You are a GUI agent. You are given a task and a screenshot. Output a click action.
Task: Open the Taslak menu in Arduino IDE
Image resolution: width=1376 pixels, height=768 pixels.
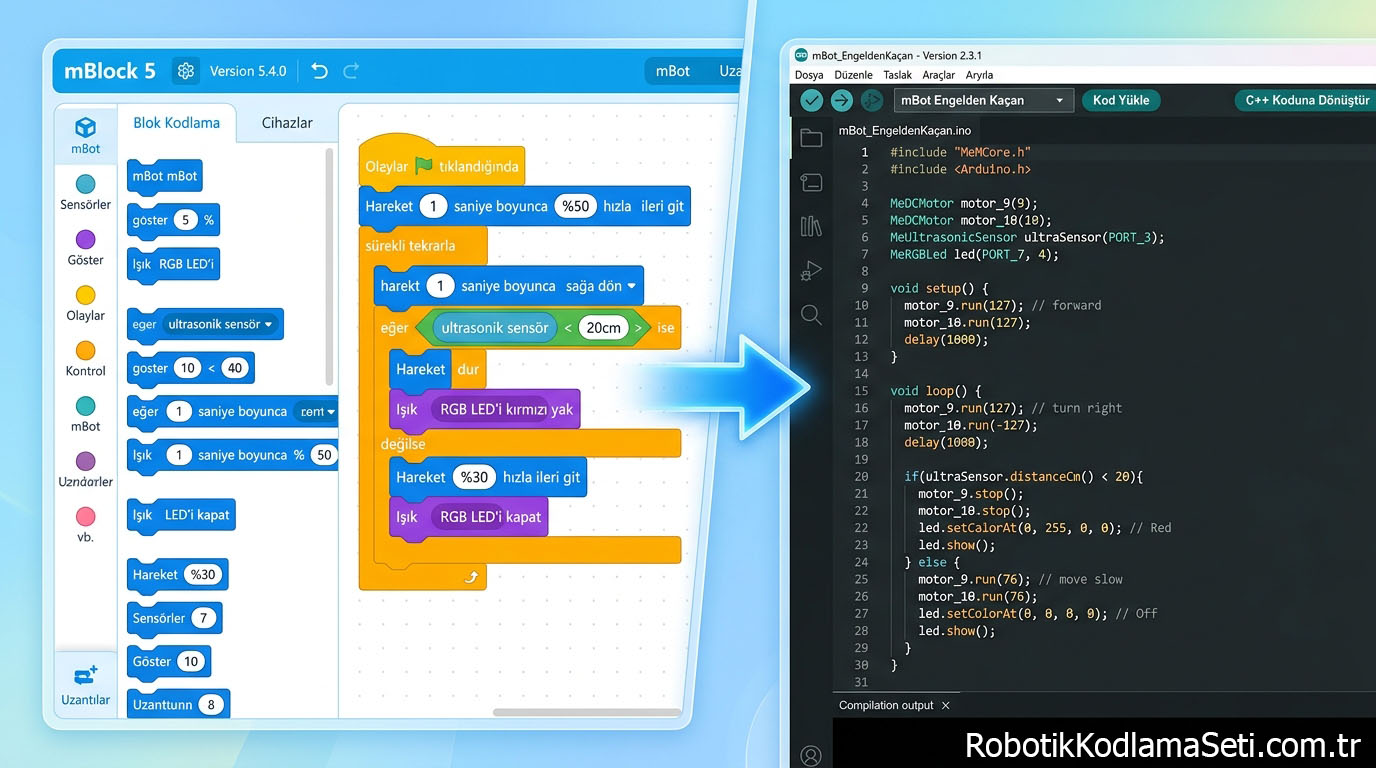pyautogui.click(x=897, y=75)
